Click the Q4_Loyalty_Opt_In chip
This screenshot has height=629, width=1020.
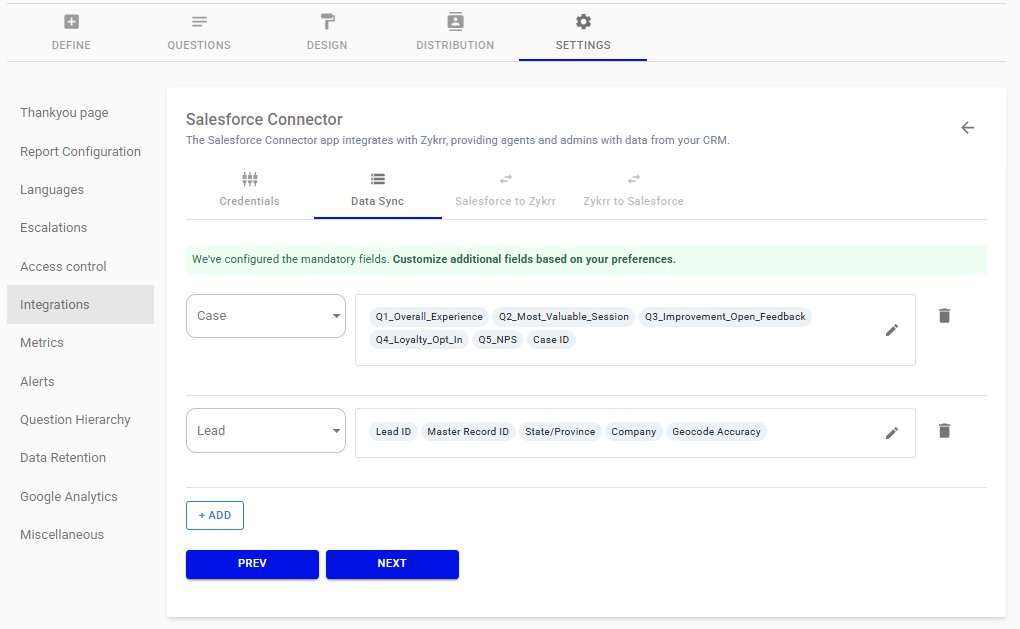pos(419,340)
